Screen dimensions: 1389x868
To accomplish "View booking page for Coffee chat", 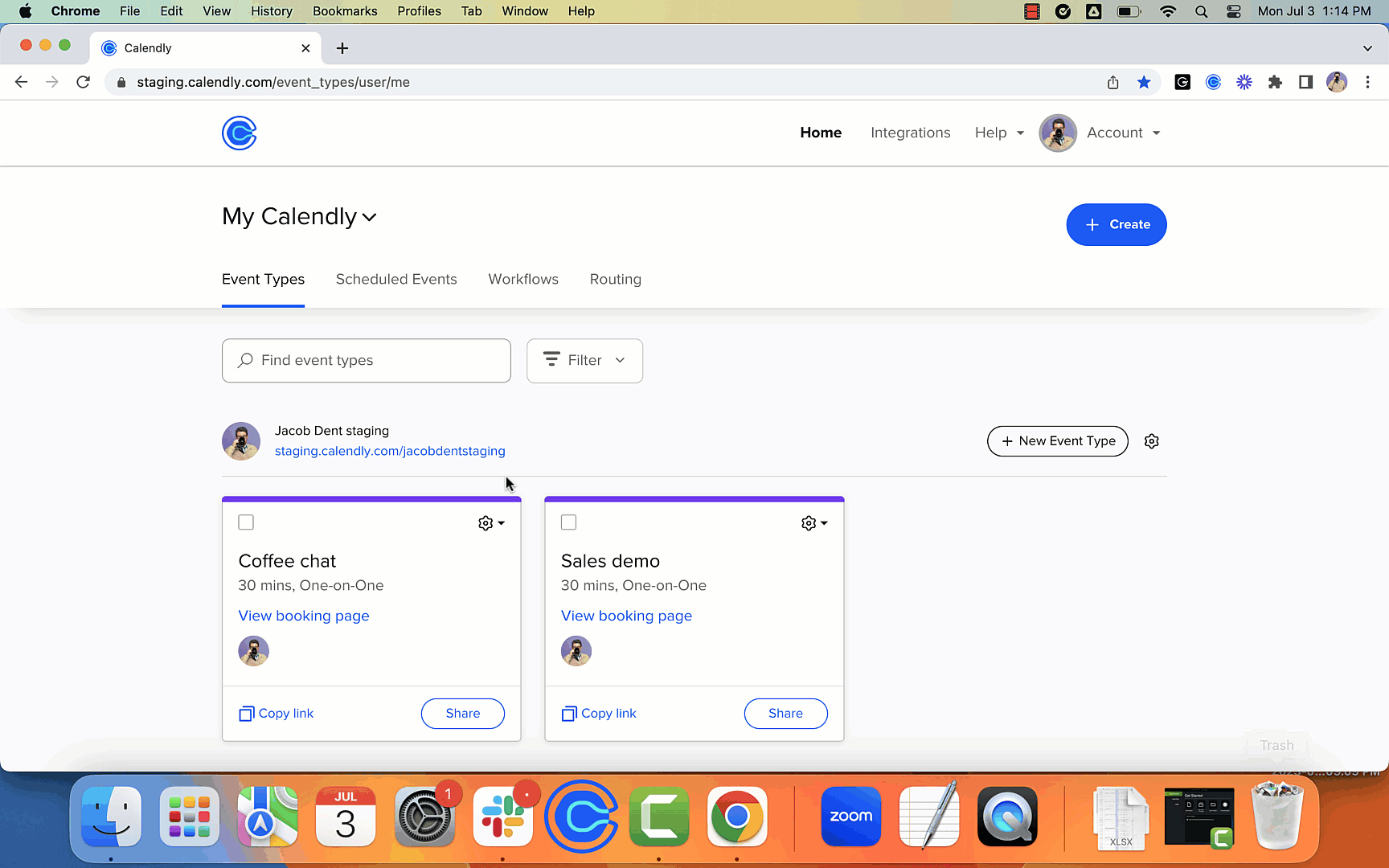I will click(x=304, y=616).
